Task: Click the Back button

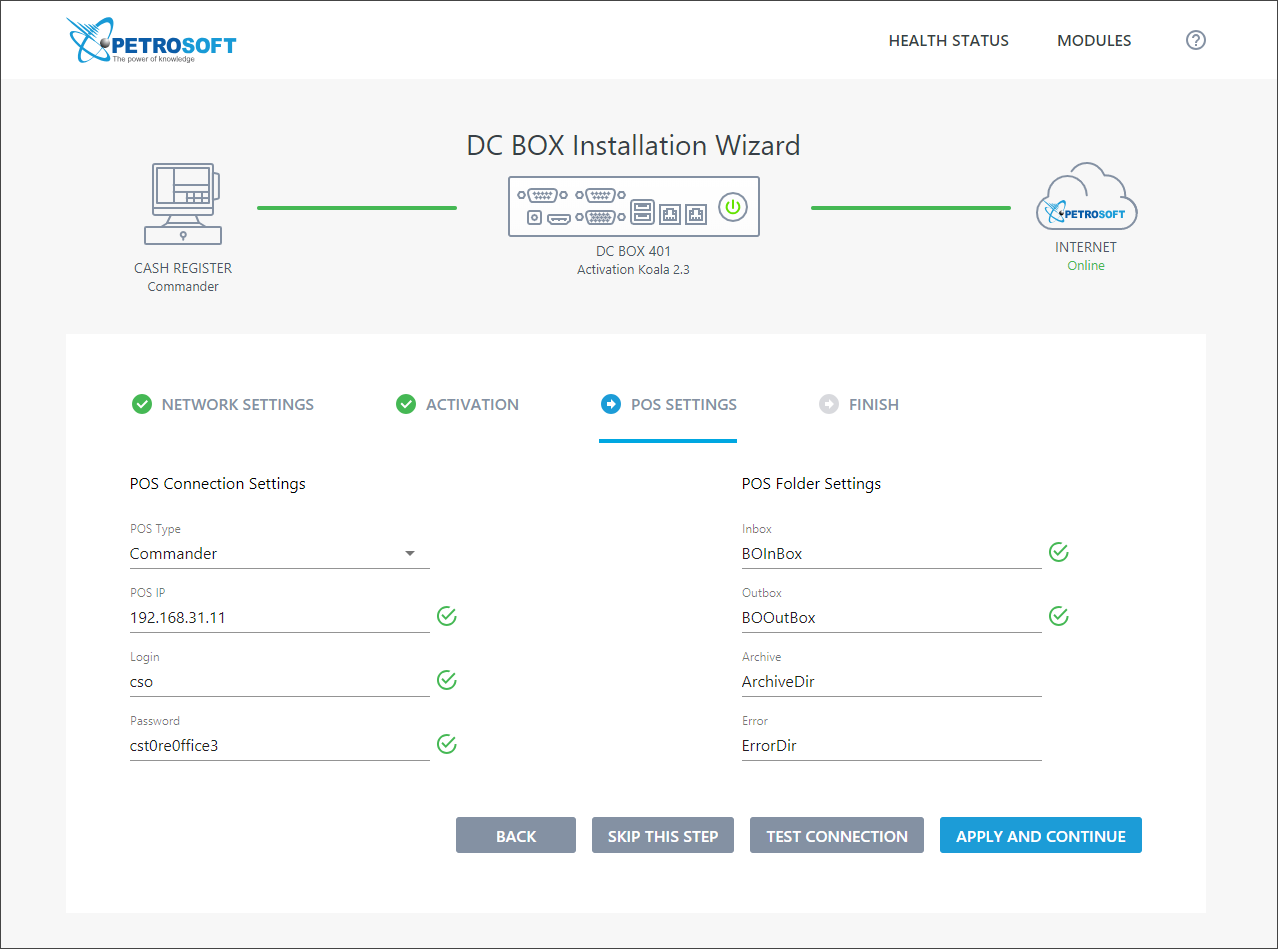Action: [516, 836]
